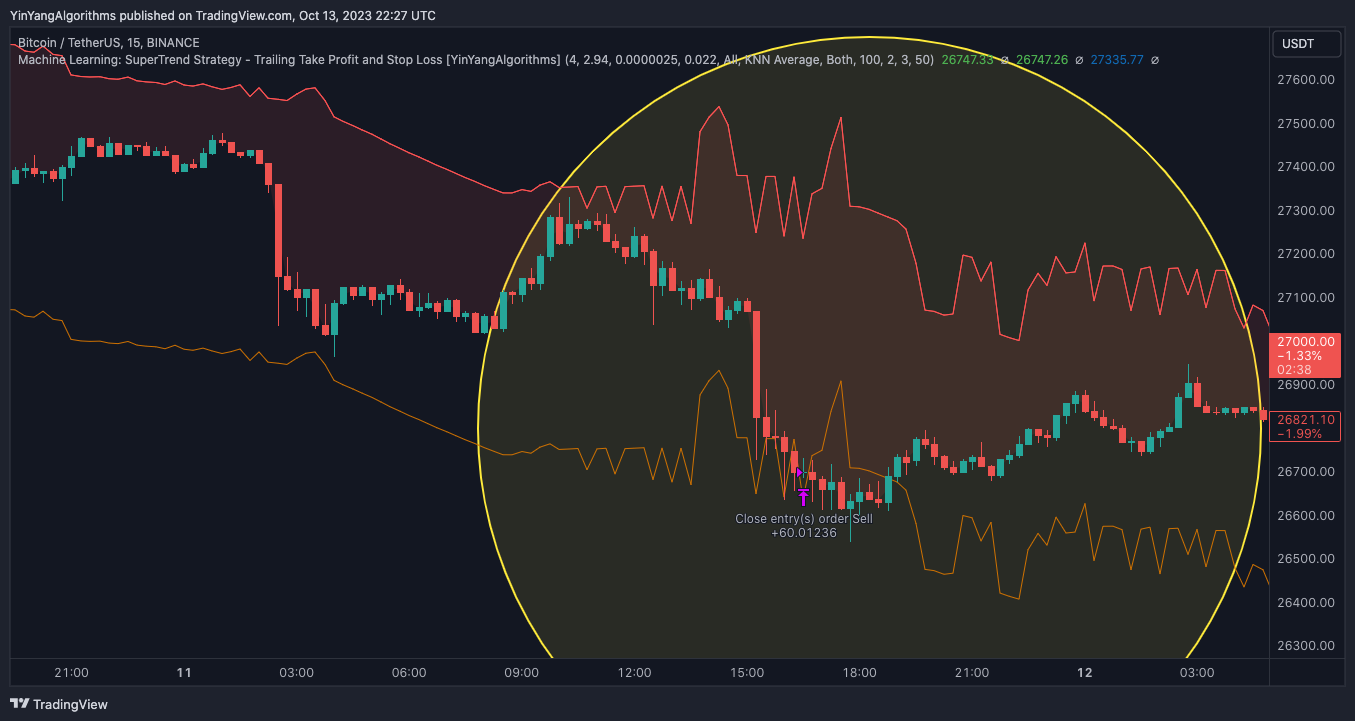Click the 21:00 label before date 12

click(972, 672)
